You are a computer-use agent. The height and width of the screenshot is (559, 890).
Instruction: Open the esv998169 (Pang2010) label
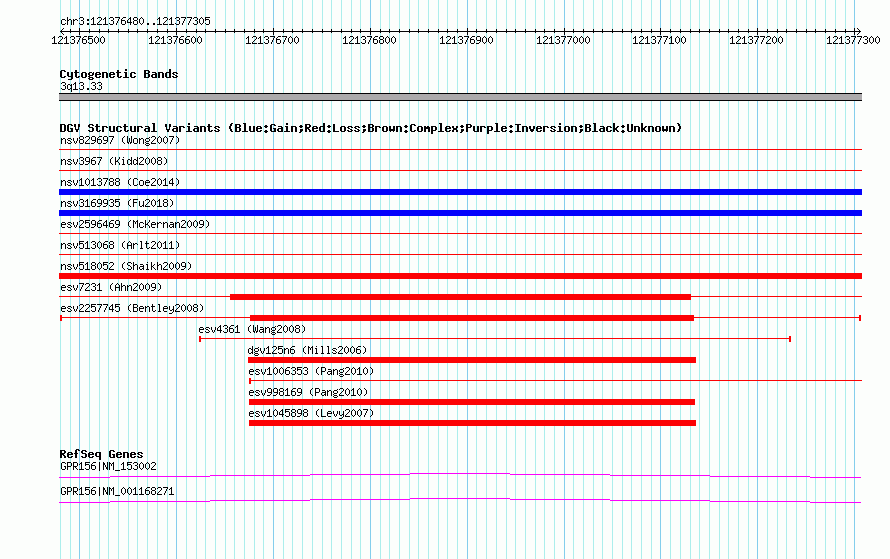point(308,392)
